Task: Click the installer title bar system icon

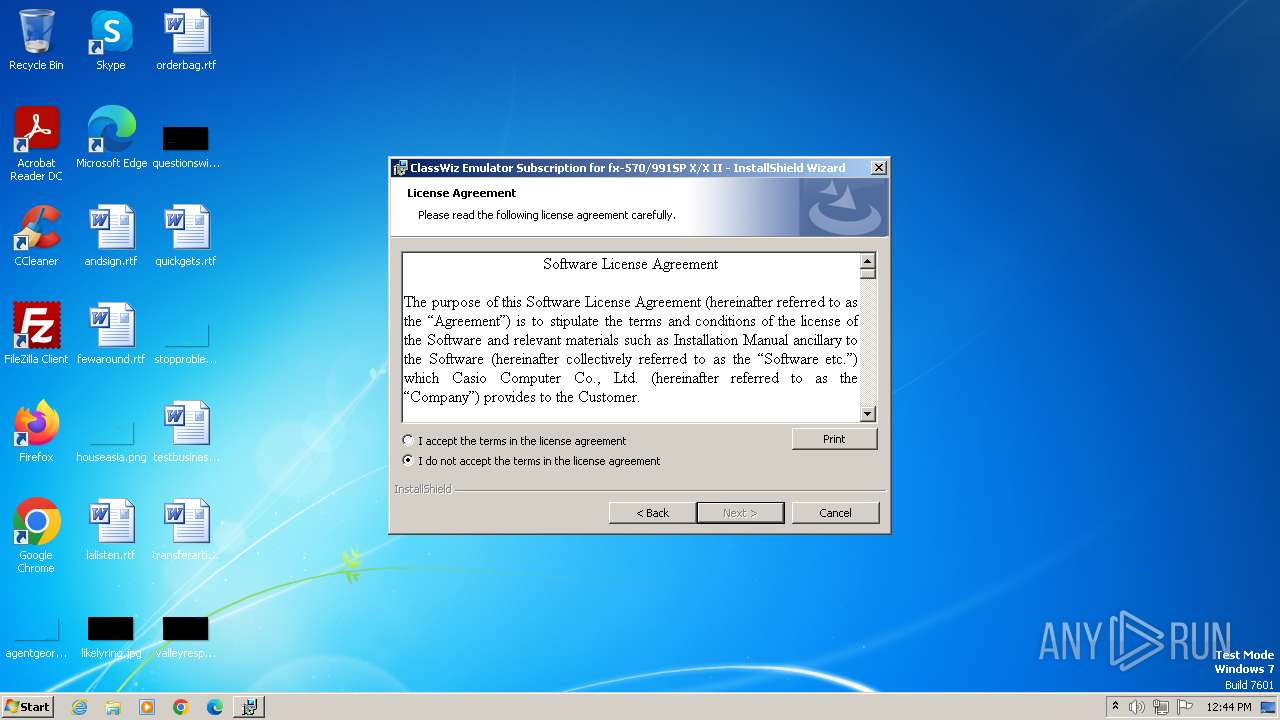Action: 400,168
